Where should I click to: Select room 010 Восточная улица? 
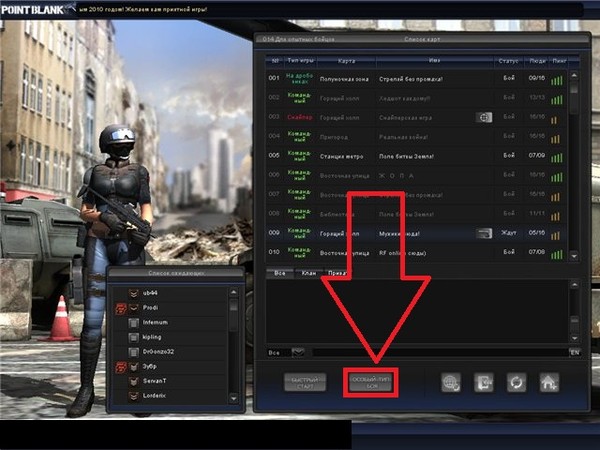pos(416,253)
